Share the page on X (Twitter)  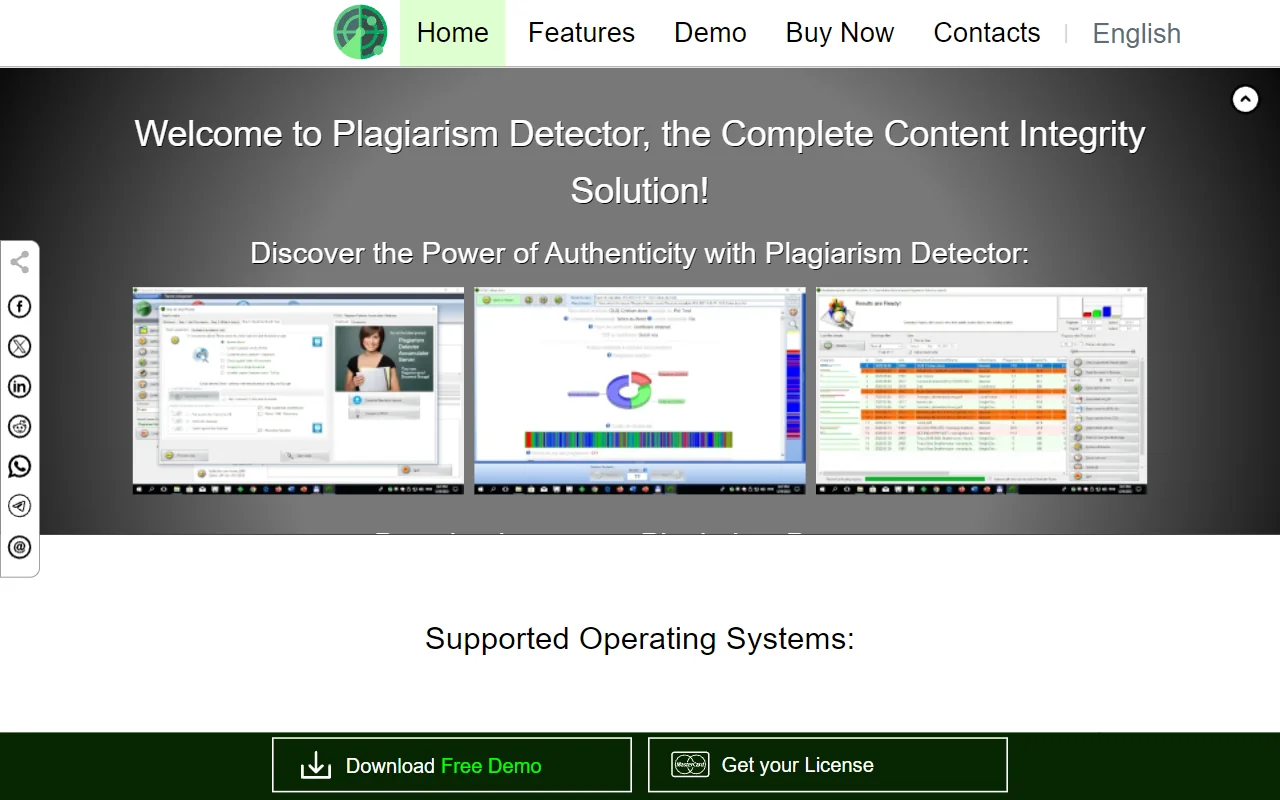point(19,347)
